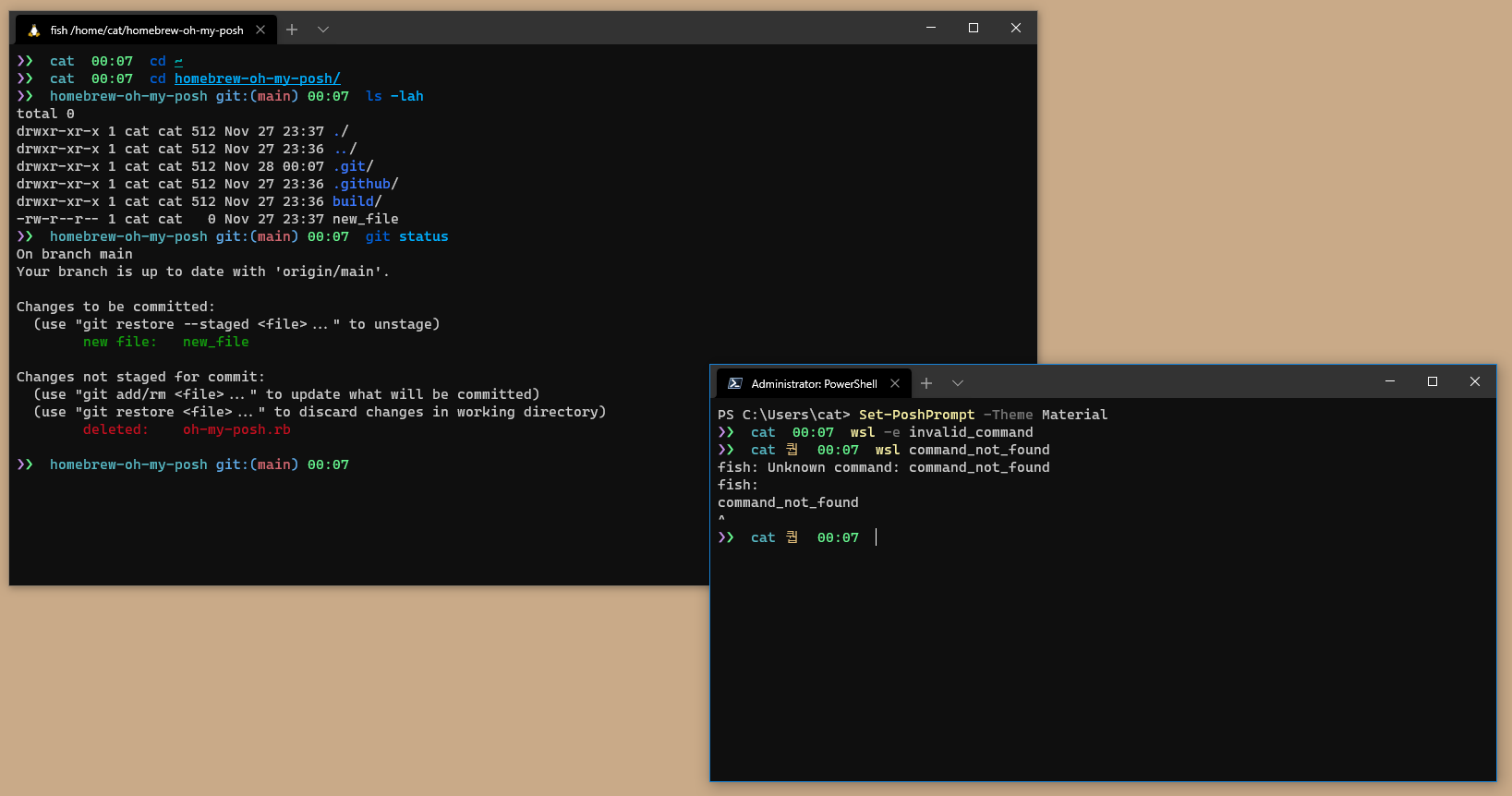Click the 'wsl command_not_found' command
Screen dimensions: 1512x796
coord(962,450)
